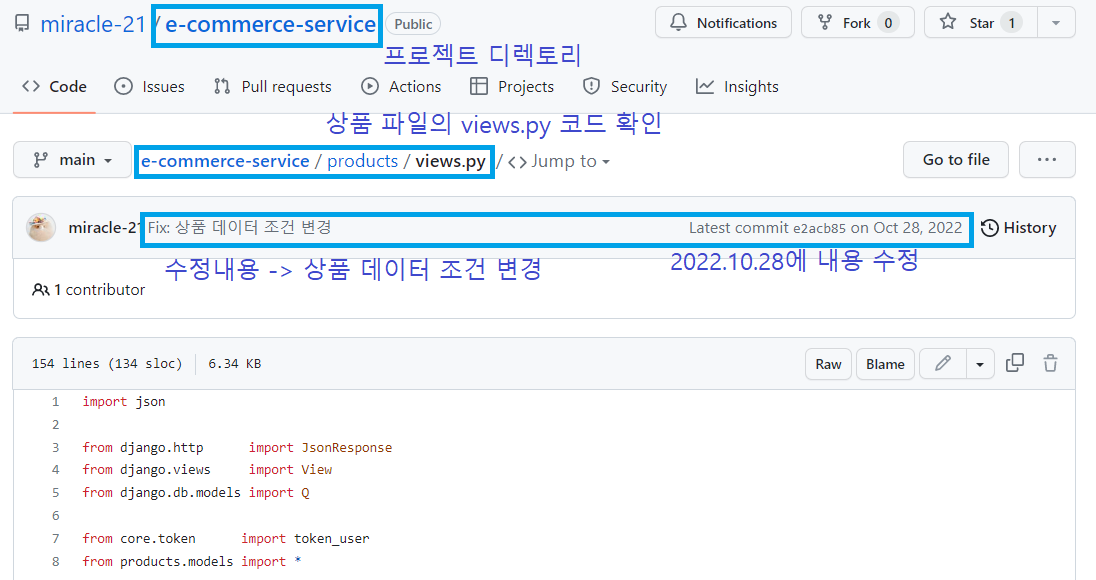Click the '6.34 KB' file size text
1096x580 pixels.
click(235, 363)
